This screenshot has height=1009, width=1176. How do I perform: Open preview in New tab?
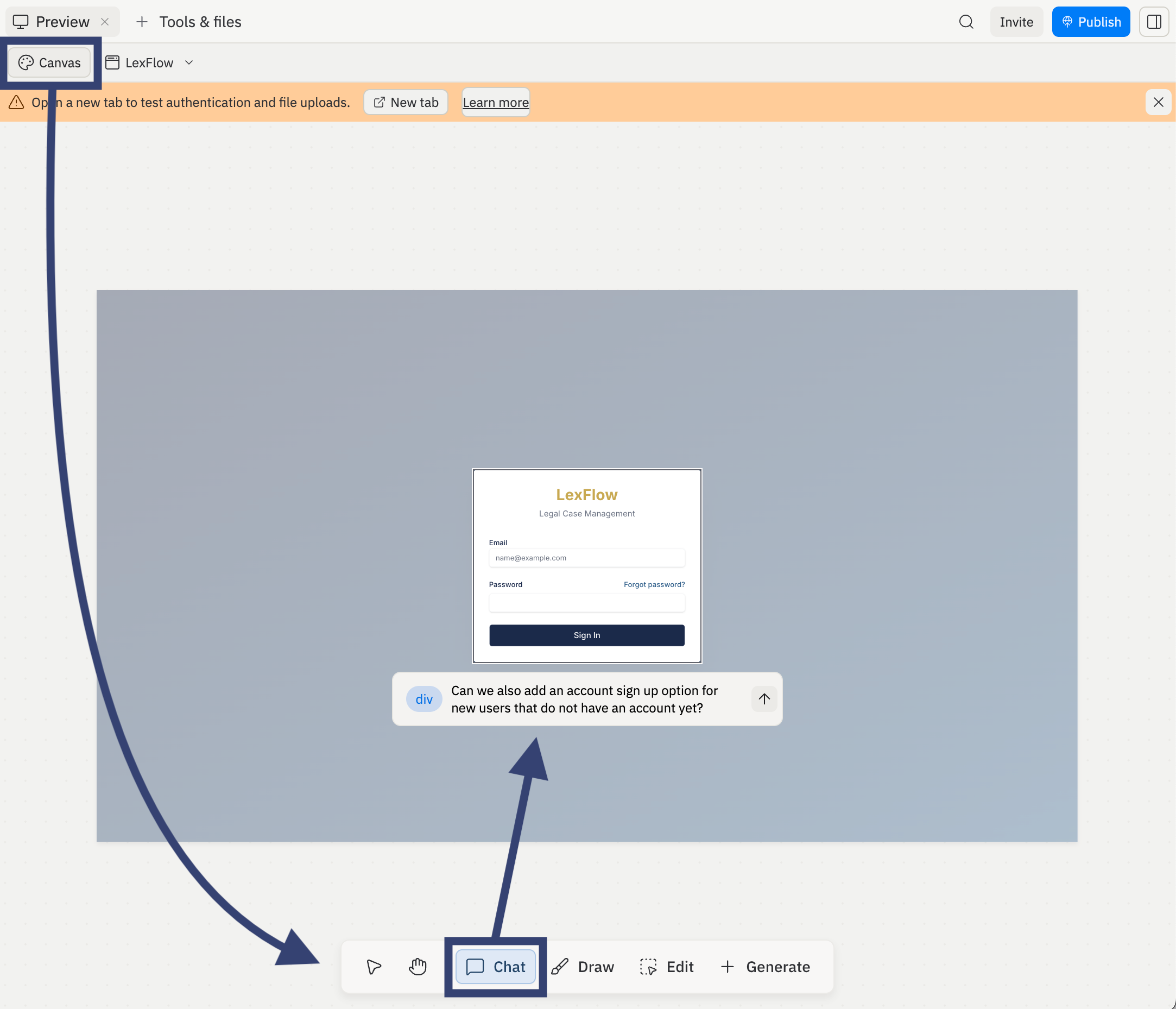pos(406,102)
